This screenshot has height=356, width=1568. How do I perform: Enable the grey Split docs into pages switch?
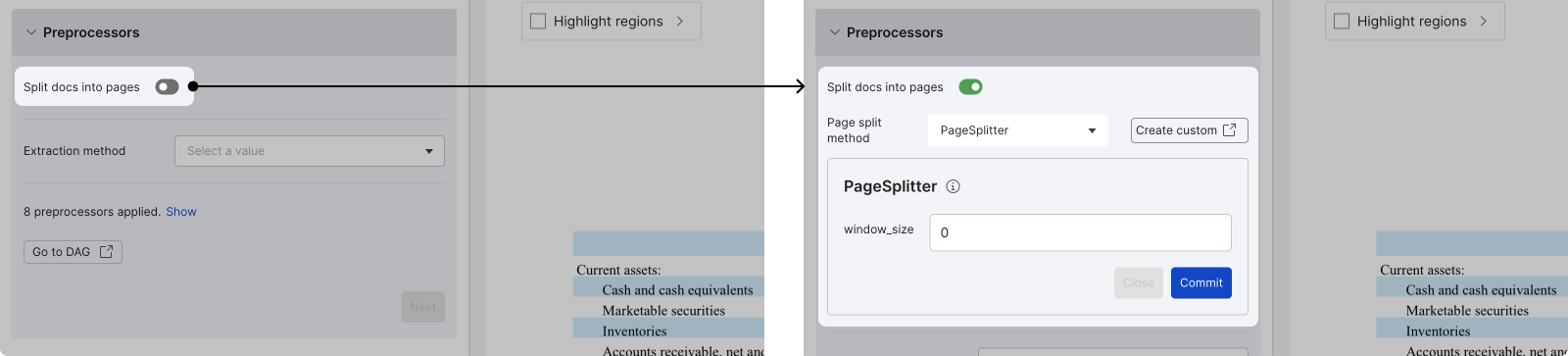(167, 87)
